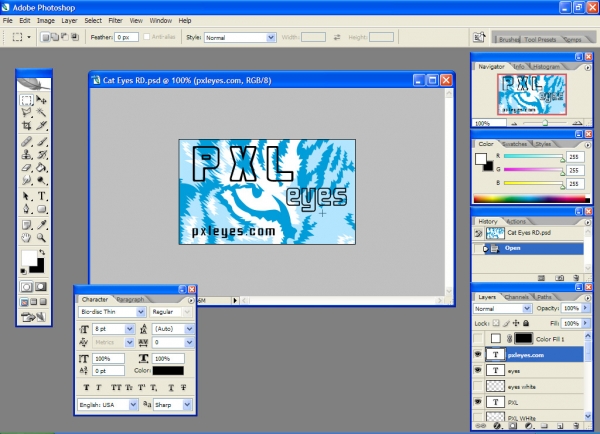Select the Paint Bucket tool

tap(41, 168)
